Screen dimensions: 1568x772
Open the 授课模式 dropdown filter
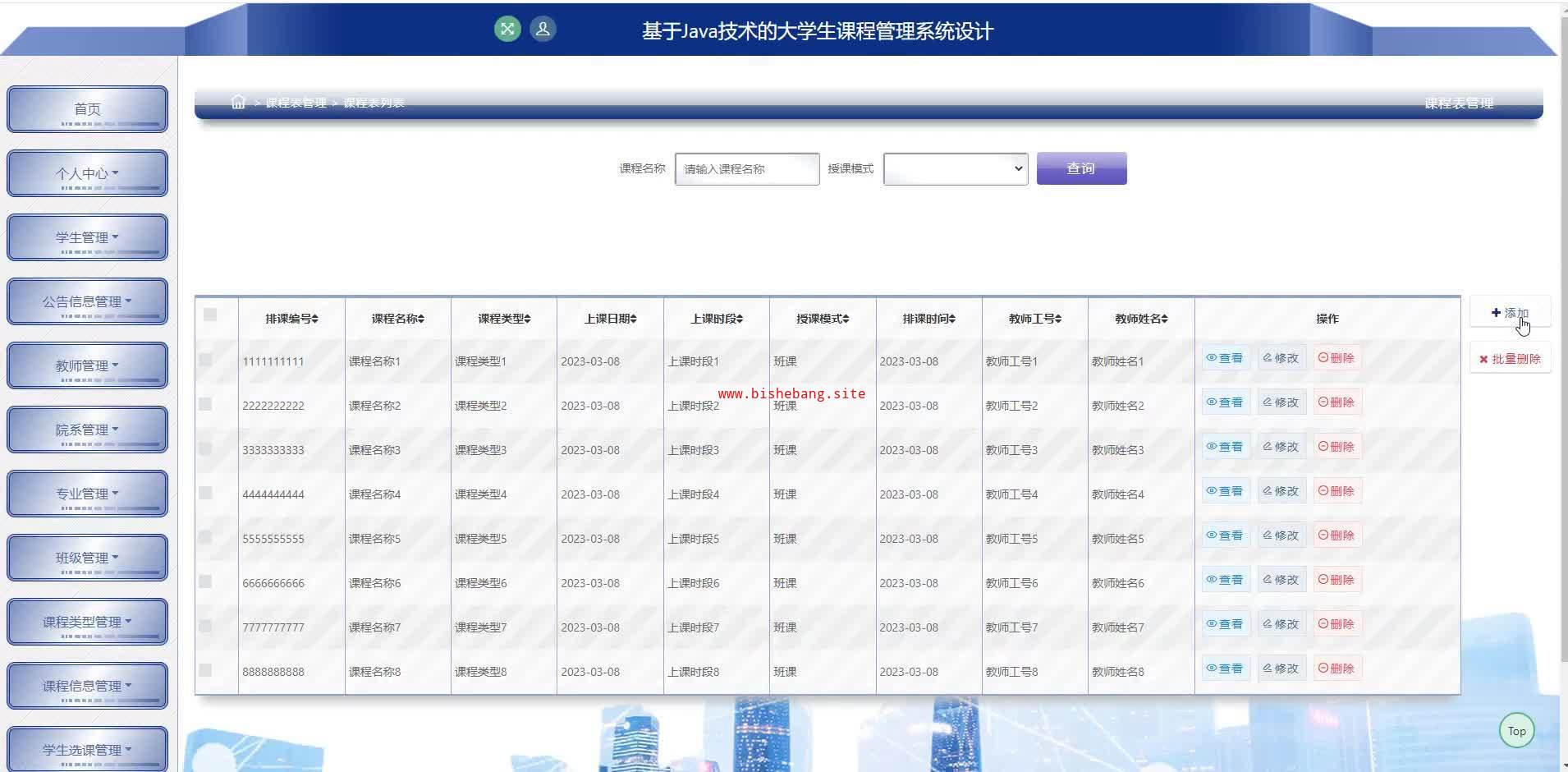(x=956, y=169)
